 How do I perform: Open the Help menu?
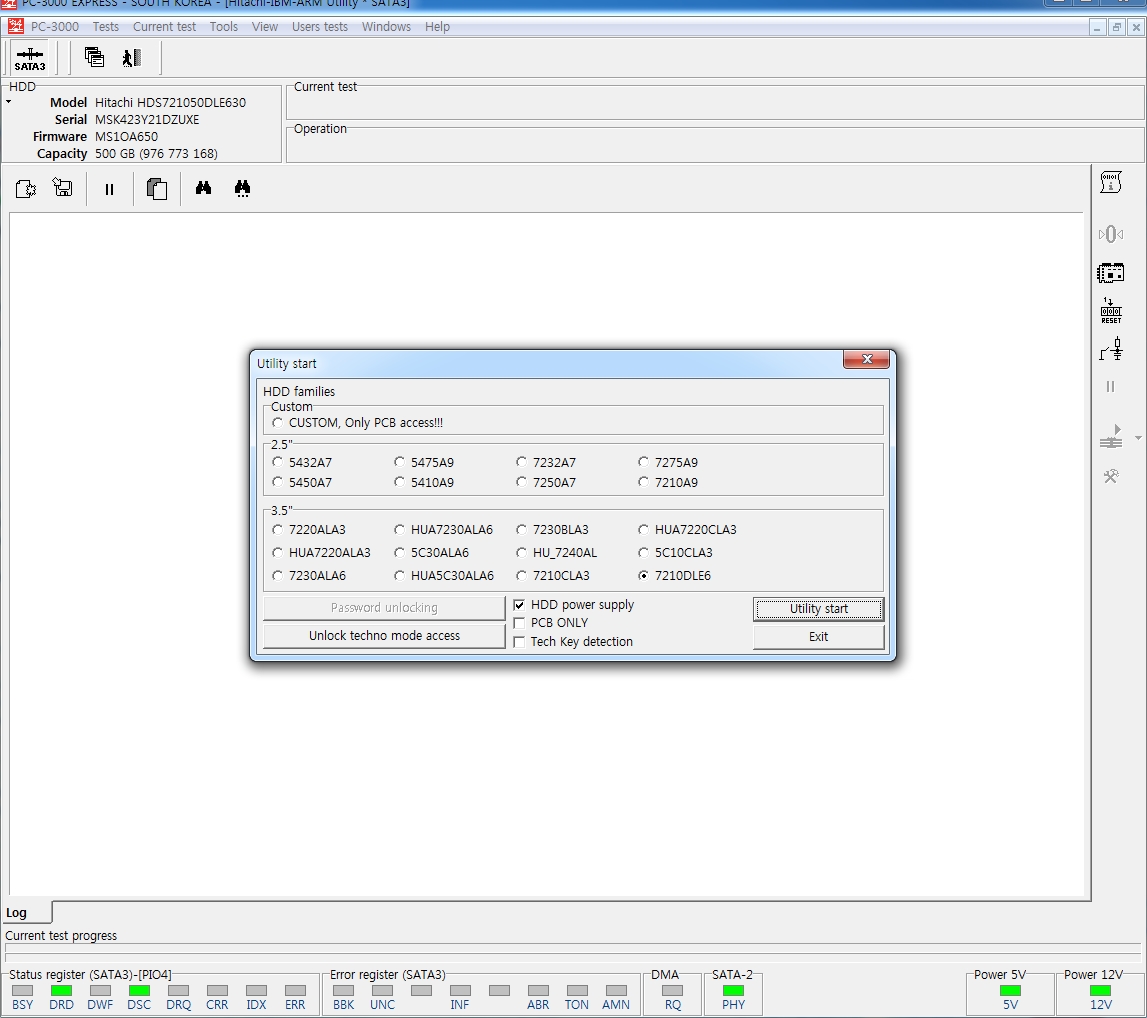437,26
